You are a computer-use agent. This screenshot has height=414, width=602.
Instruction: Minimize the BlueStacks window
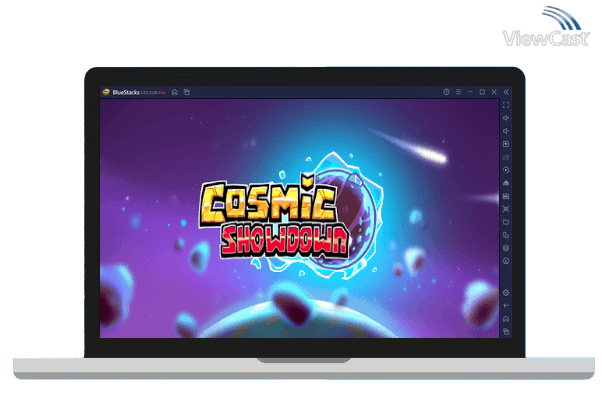(470, 92)
